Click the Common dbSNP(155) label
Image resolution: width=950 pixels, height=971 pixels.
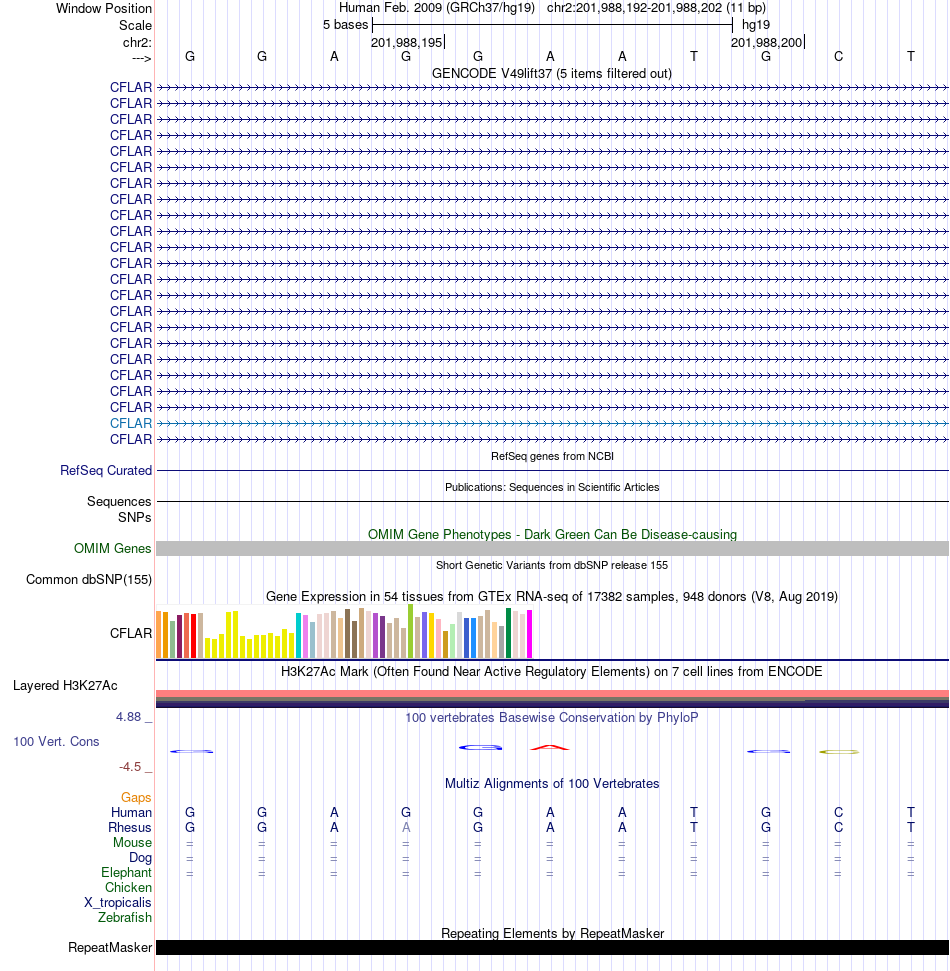tap(89, 579)
